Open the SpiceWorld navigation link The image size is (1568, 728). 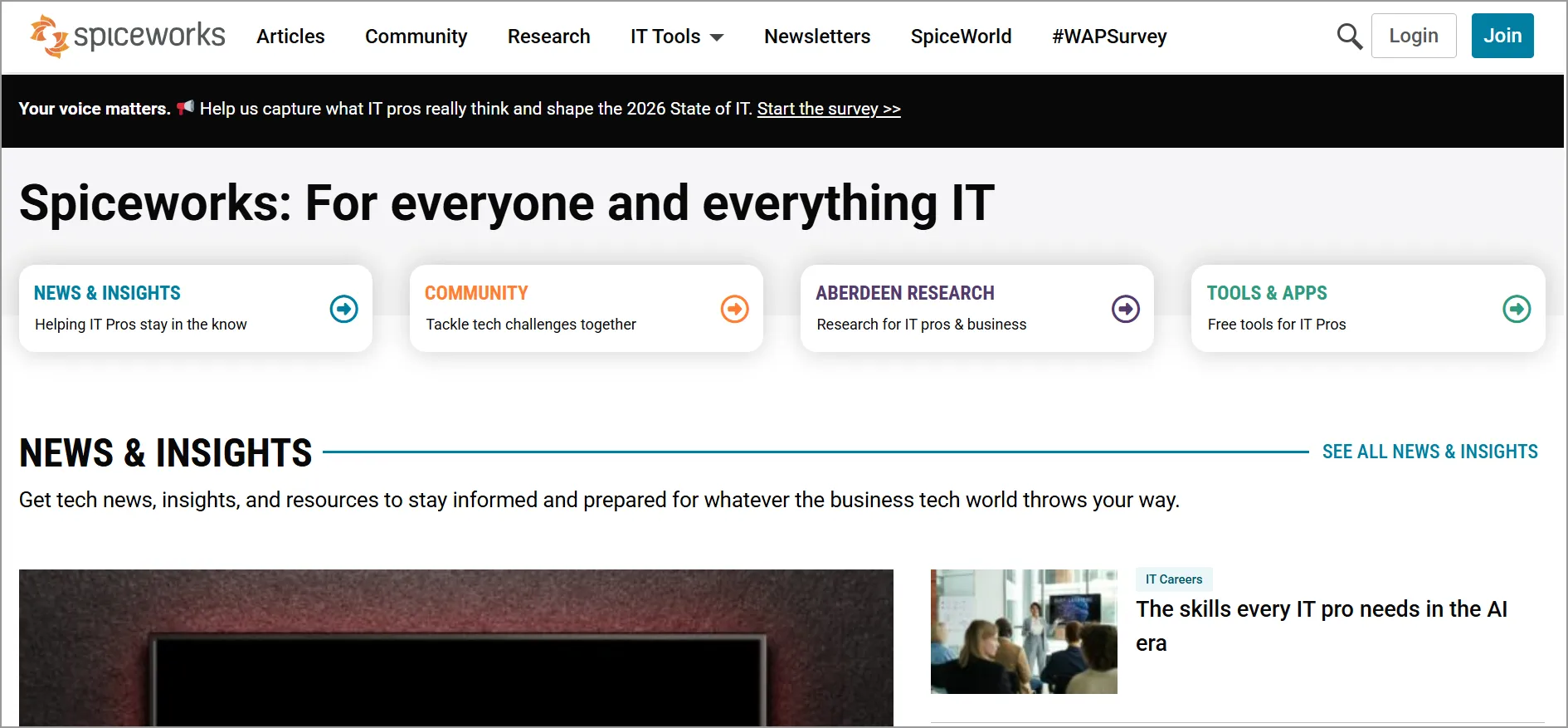(961, 37)
